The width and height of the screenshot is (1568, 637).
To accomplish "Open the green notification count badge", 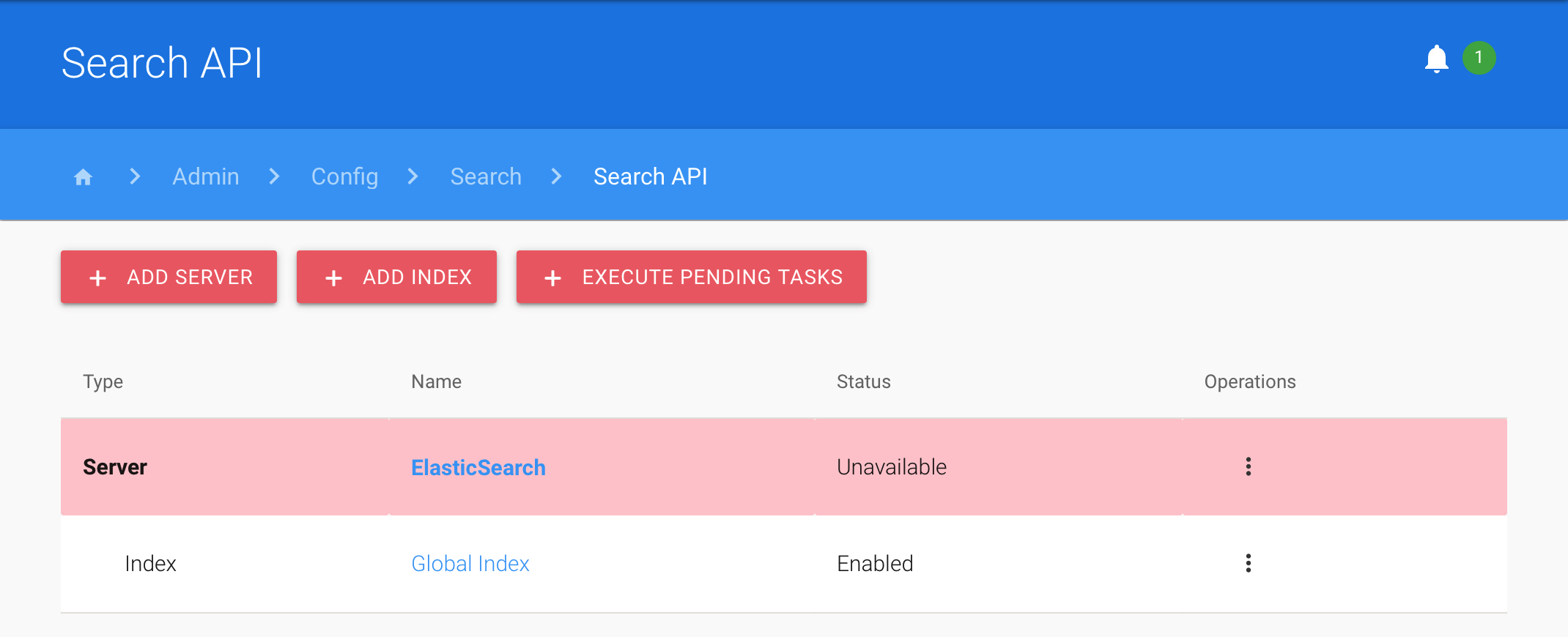I will coord(1479,58).
